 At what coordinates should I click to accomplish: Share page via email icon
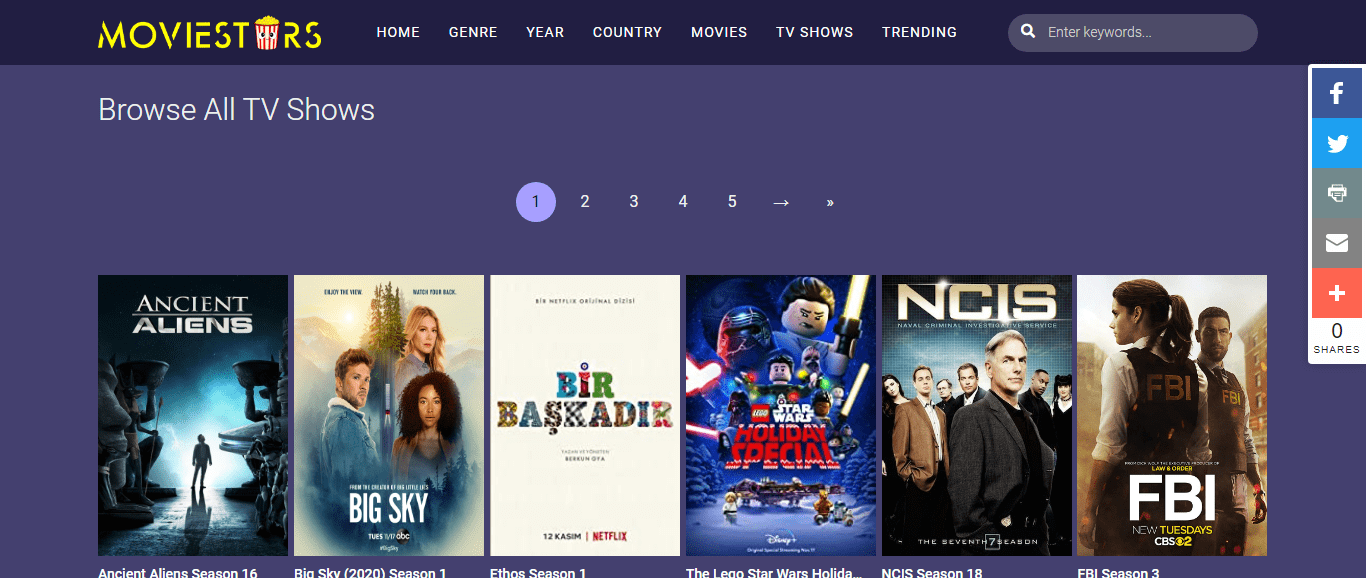coord(1337,243)
